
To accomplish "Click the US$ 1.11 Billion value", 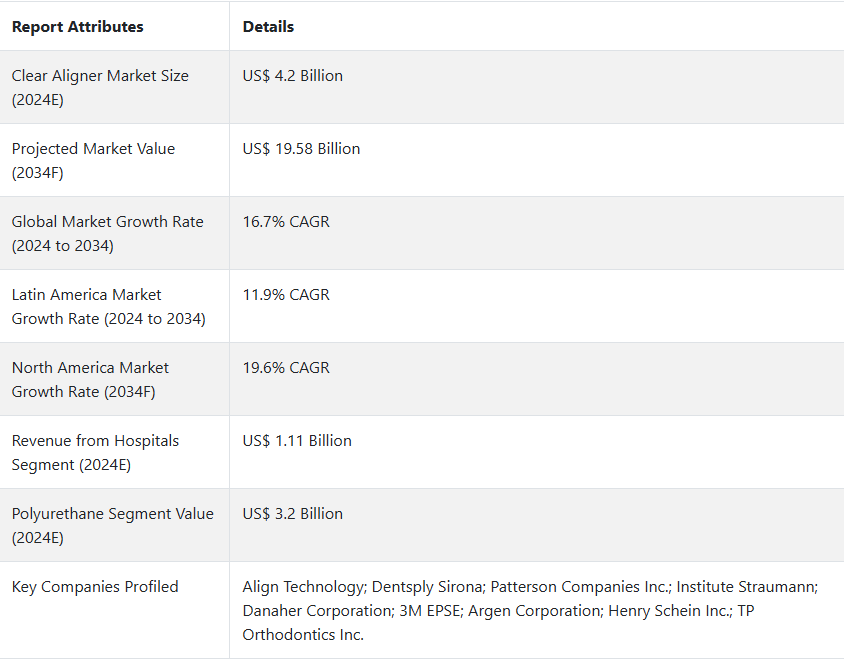I will tap(297, 441).
